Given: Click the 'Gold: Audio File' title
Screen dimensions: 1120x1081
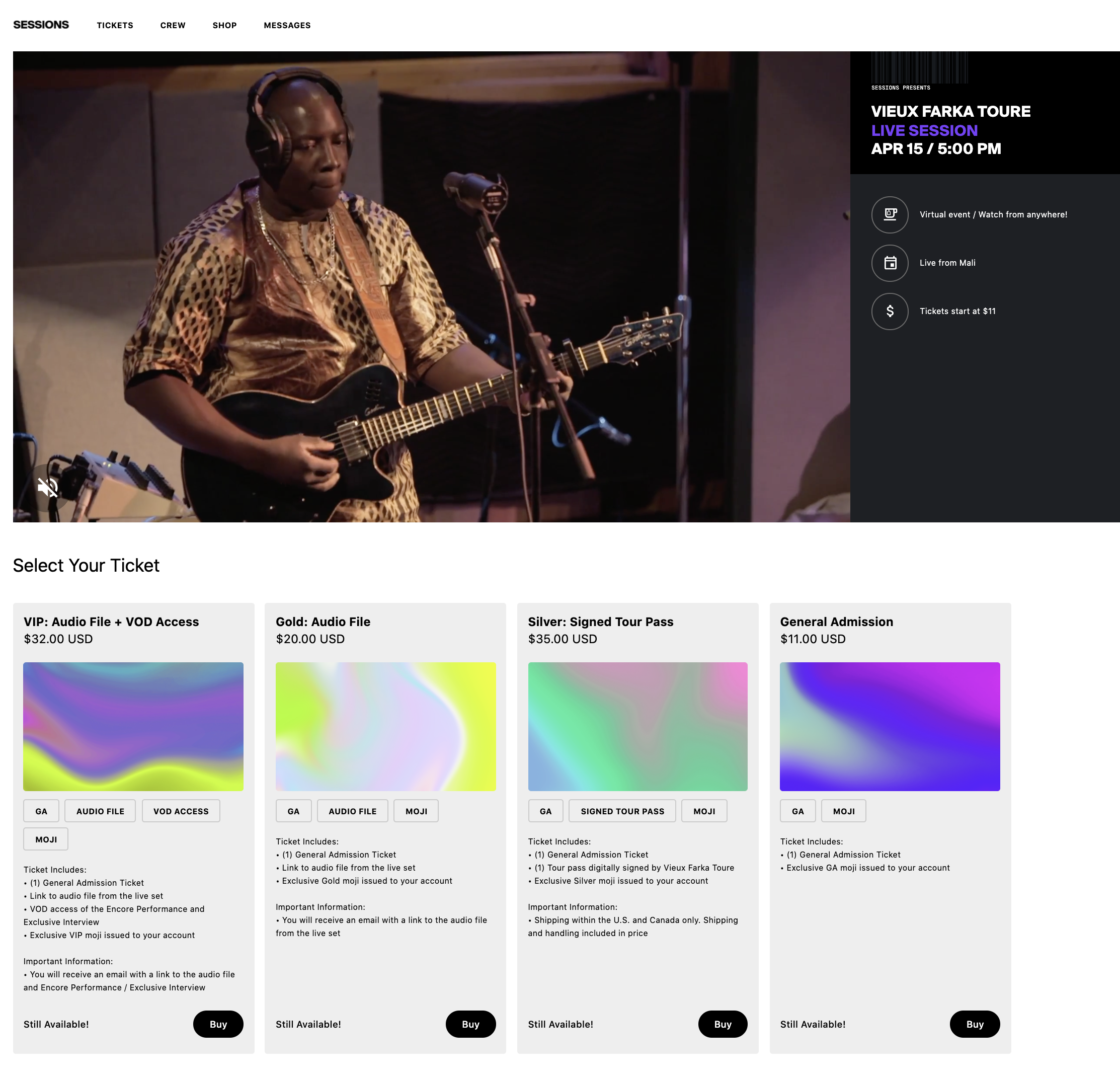Looking at the screenshot, I should click(323, 622).
